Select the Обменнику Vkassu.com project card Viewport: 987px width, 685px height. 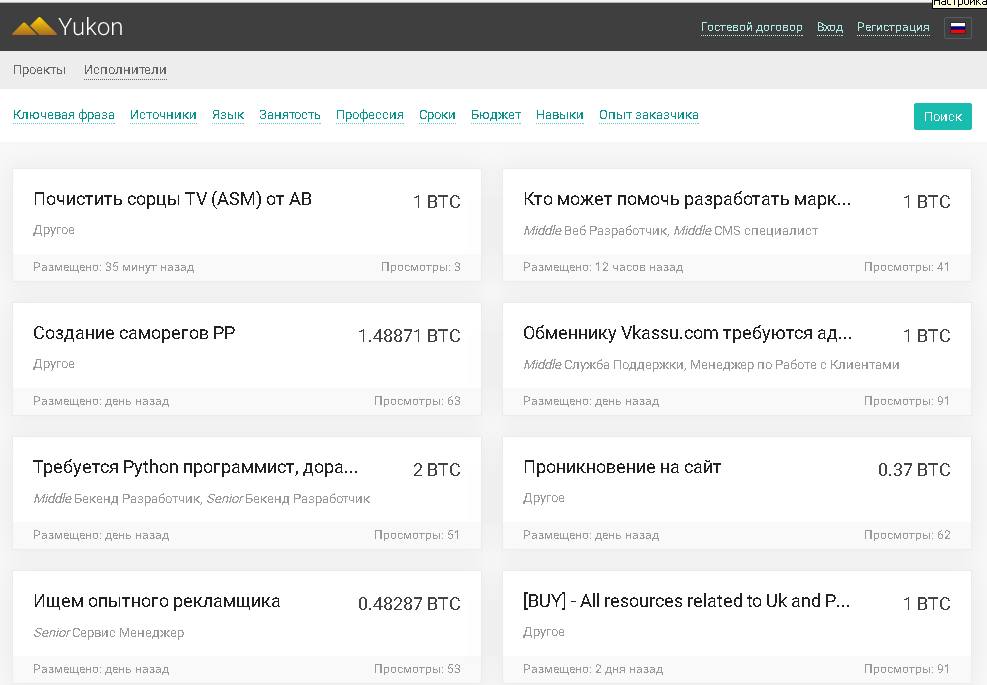coord(687,334)
